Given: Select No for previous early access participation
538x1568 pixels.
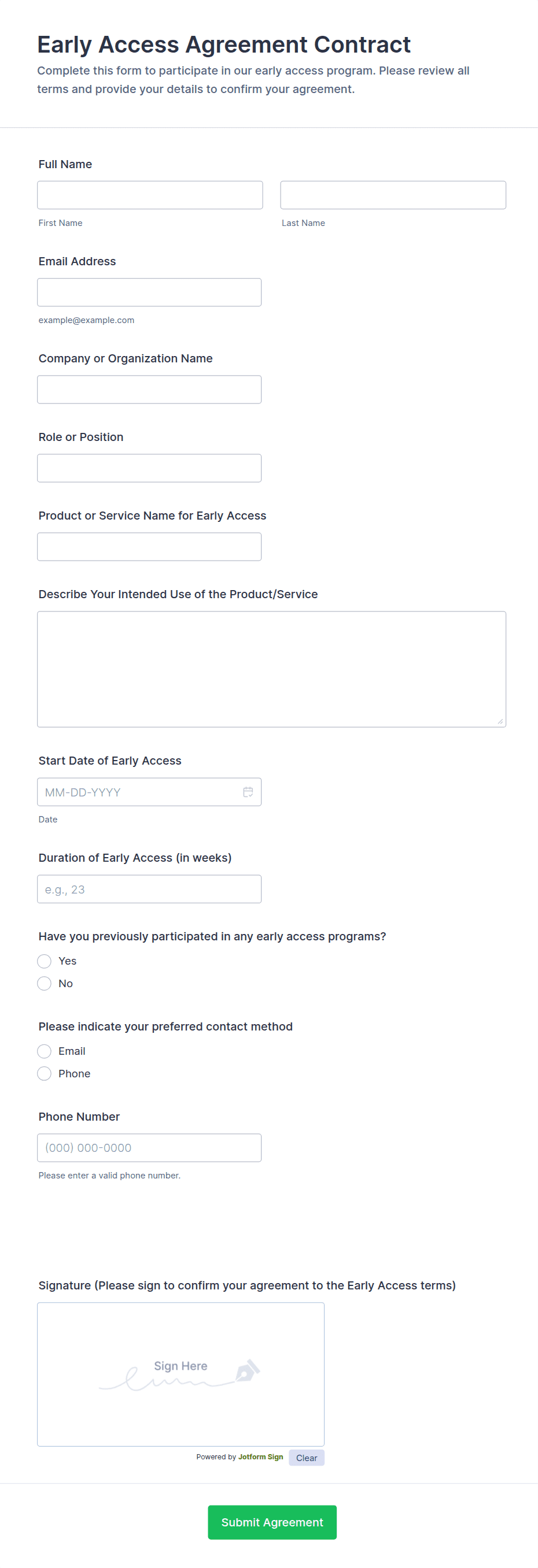Looking at the screenshot, I should tap(45, 984).
